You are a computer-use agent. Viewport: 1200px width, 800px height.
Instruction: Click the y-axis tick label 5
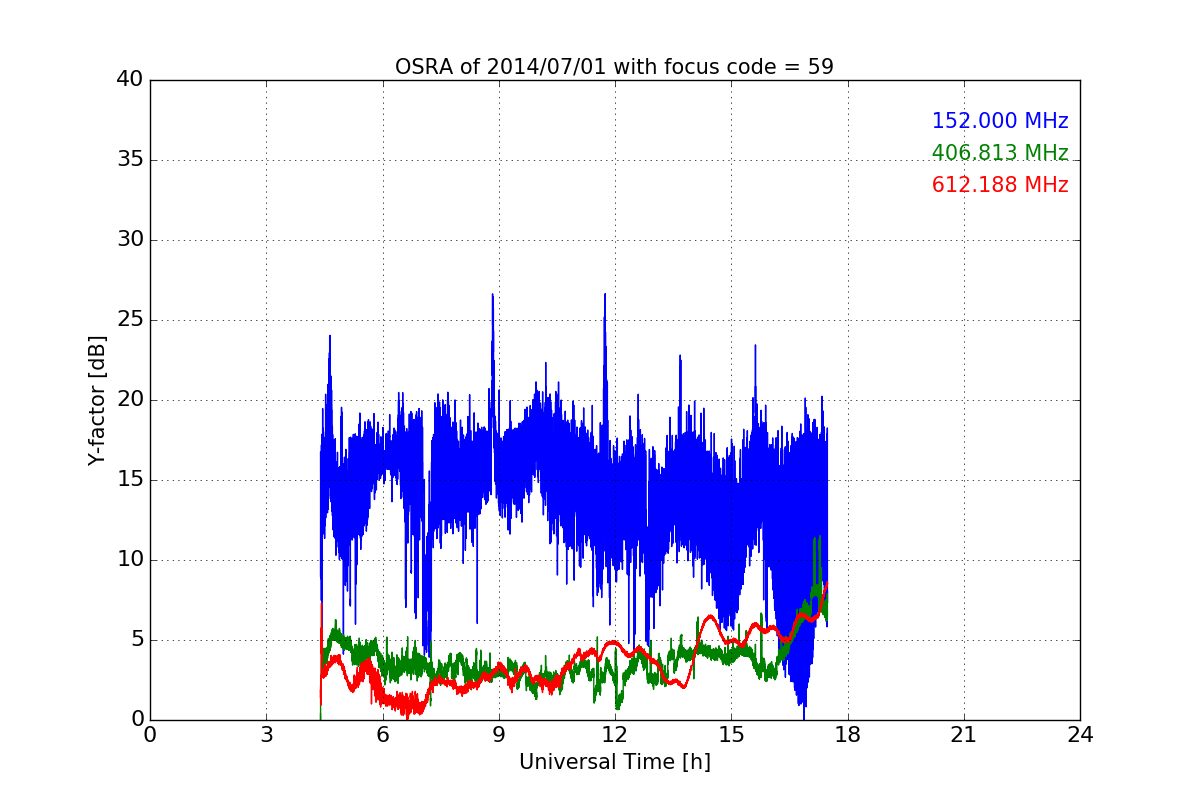tap(137, 640)
